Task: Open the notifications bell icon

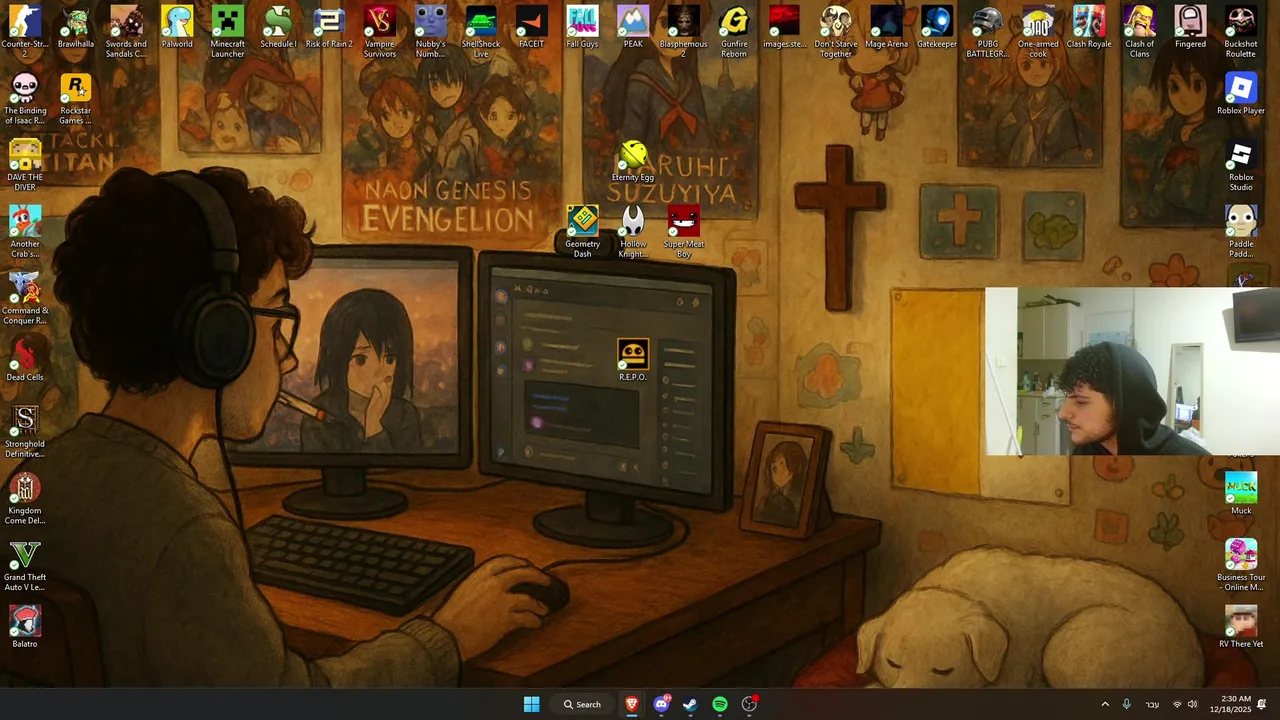Action: coord(1262,704)
